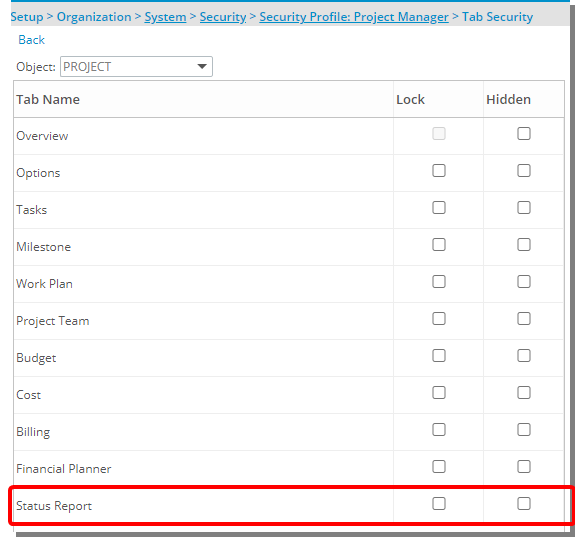Hide the Work Plan tab
Image resolution: width=575 pixels, height=537 pixels.
[524, 282]
